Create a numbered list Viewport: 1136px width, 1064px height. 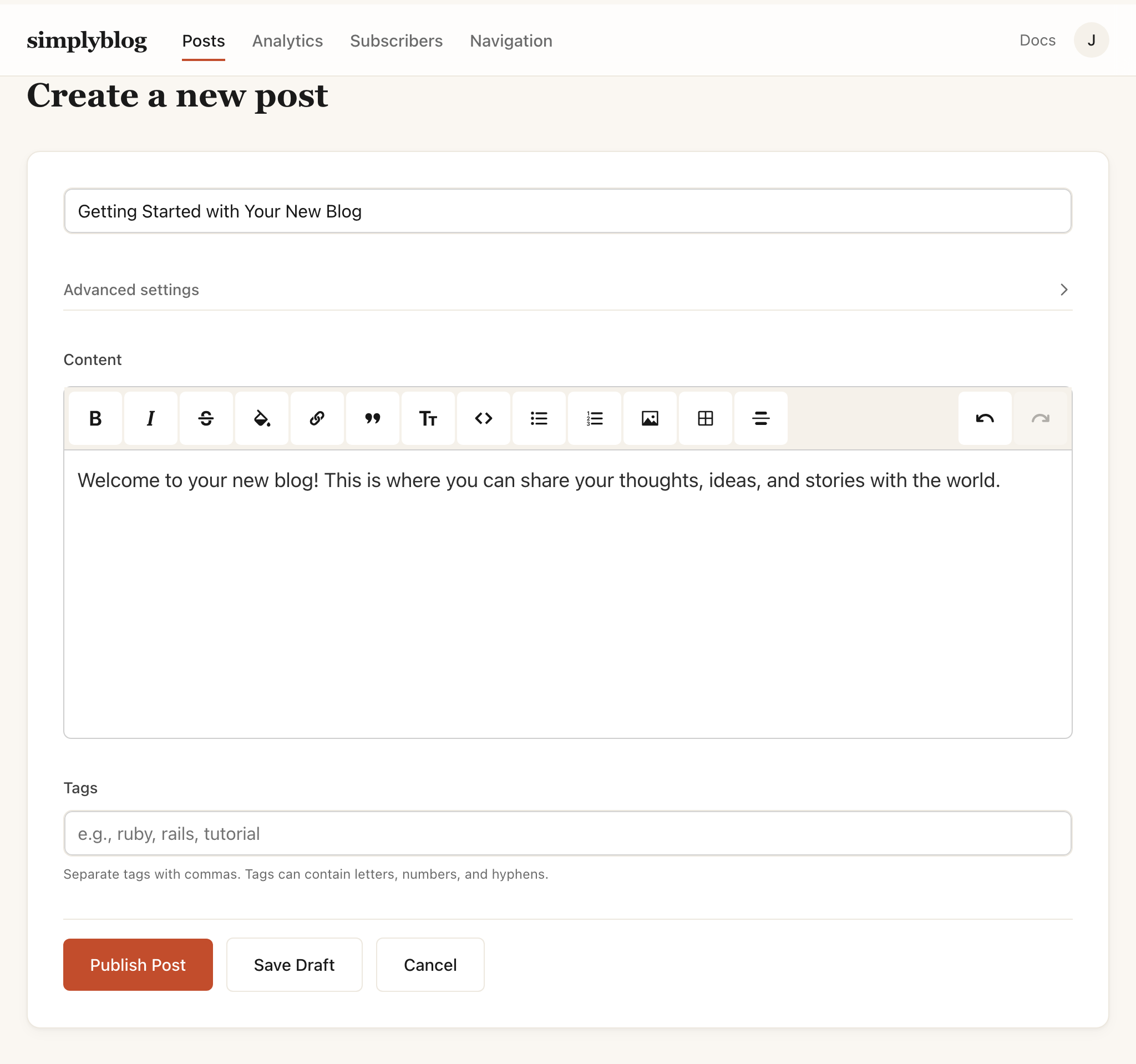[594, 418]
